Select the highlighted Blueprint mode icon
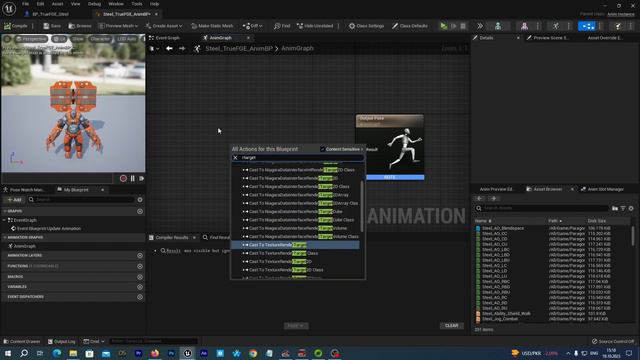This screenshot has height=360, width=640. 587,26
